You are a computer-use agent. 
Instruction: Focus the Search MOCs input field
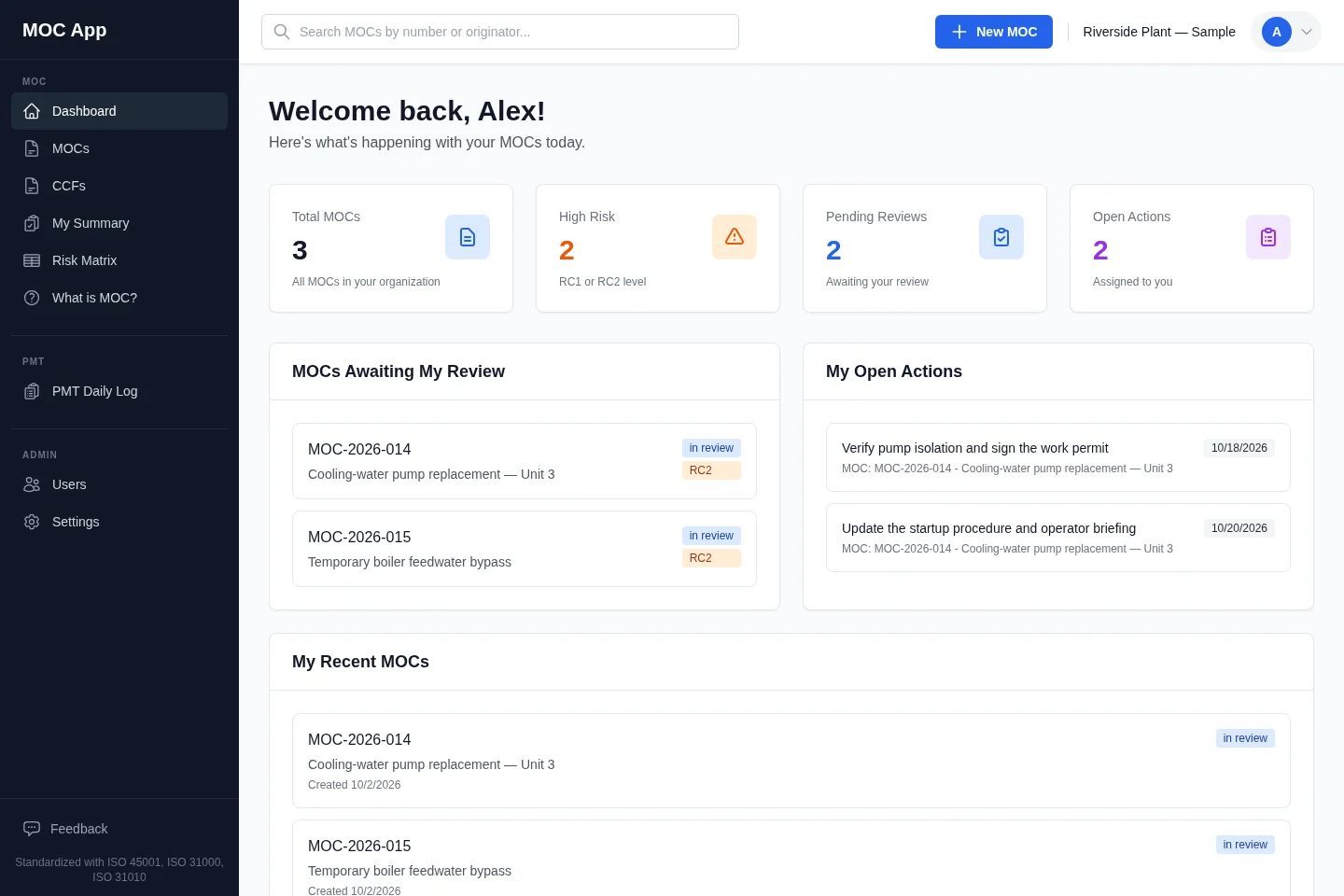tap(500, 32)
